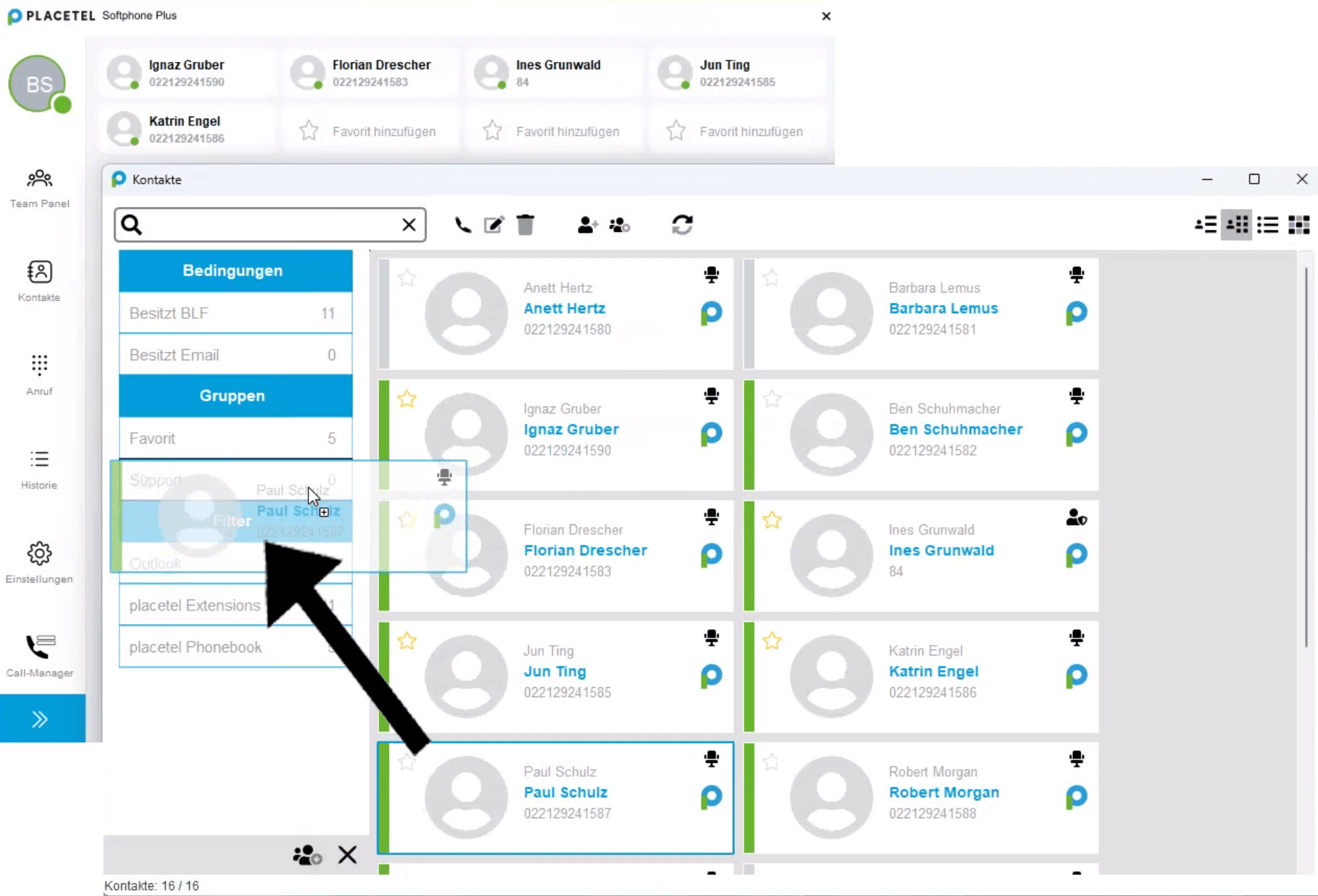This screenshot has height=896, width=1318.
Task: Click the add new contact icon
Action: point(587,225)
